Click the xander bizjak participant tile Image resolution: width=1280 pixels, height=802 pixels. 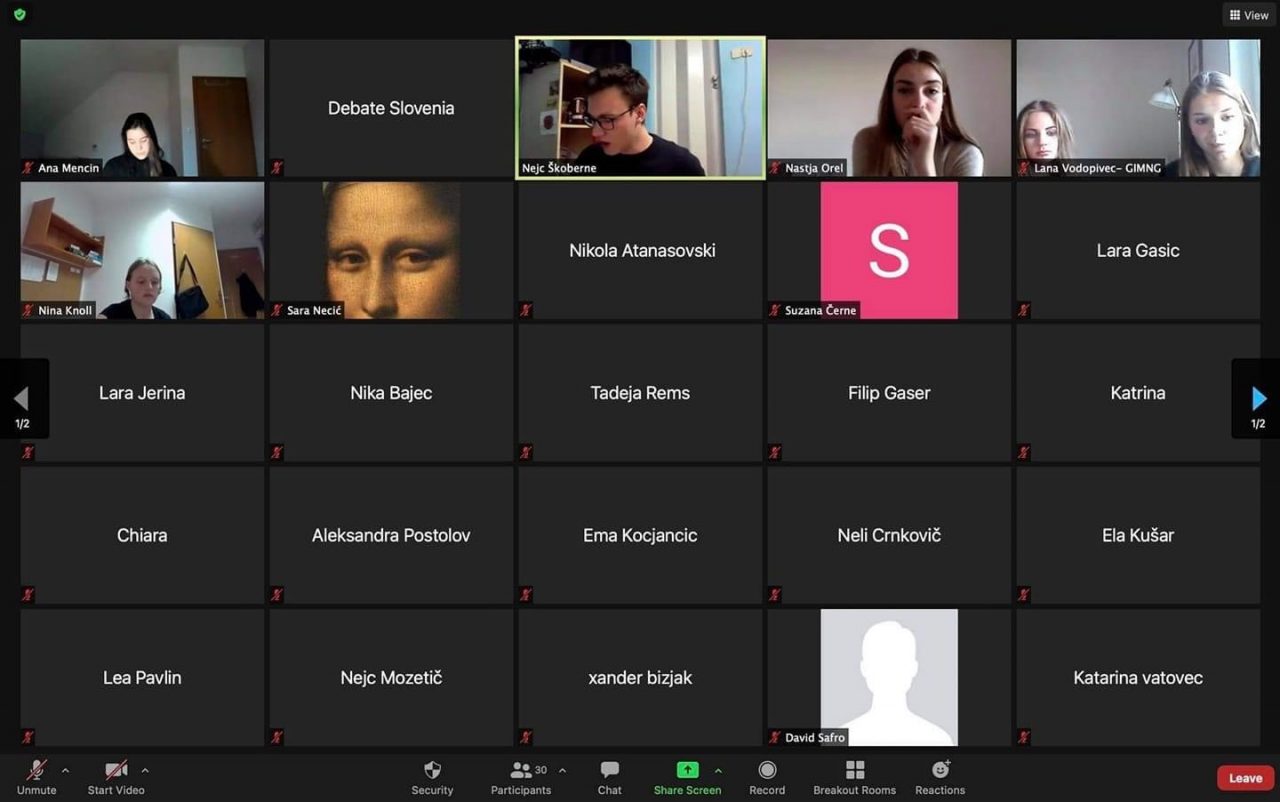[x=640, y=678]
